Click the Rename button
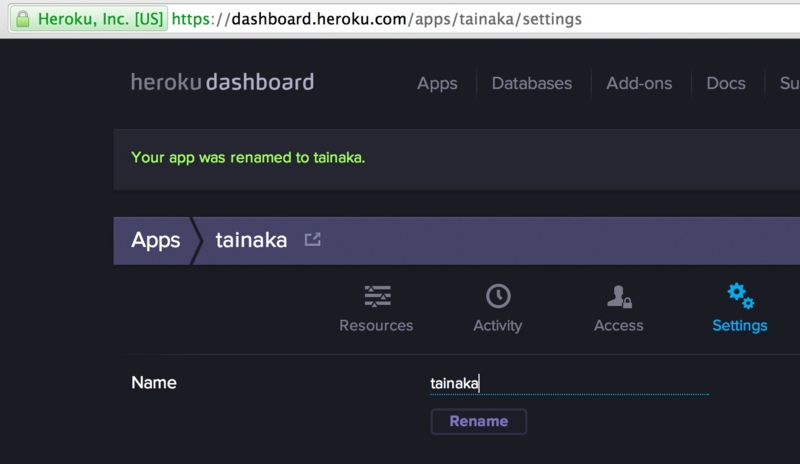 point(479,422)
